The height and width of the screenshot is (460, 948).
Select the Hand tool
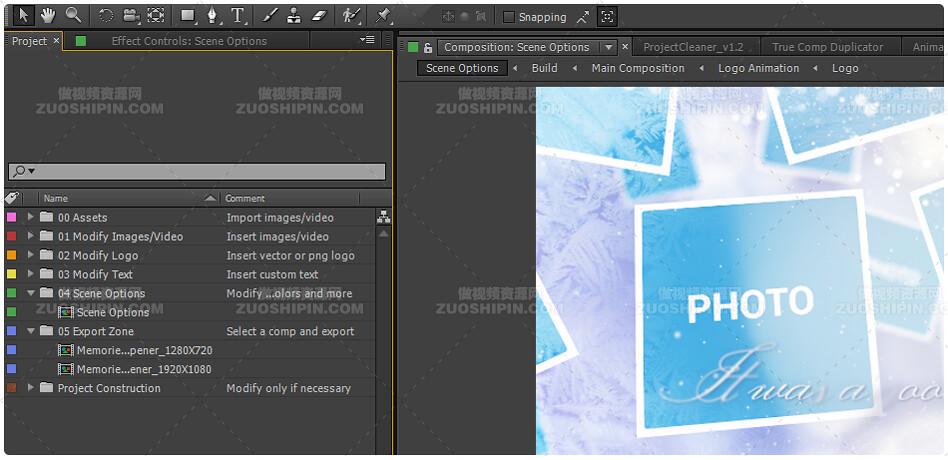click(x=47, y=15)
